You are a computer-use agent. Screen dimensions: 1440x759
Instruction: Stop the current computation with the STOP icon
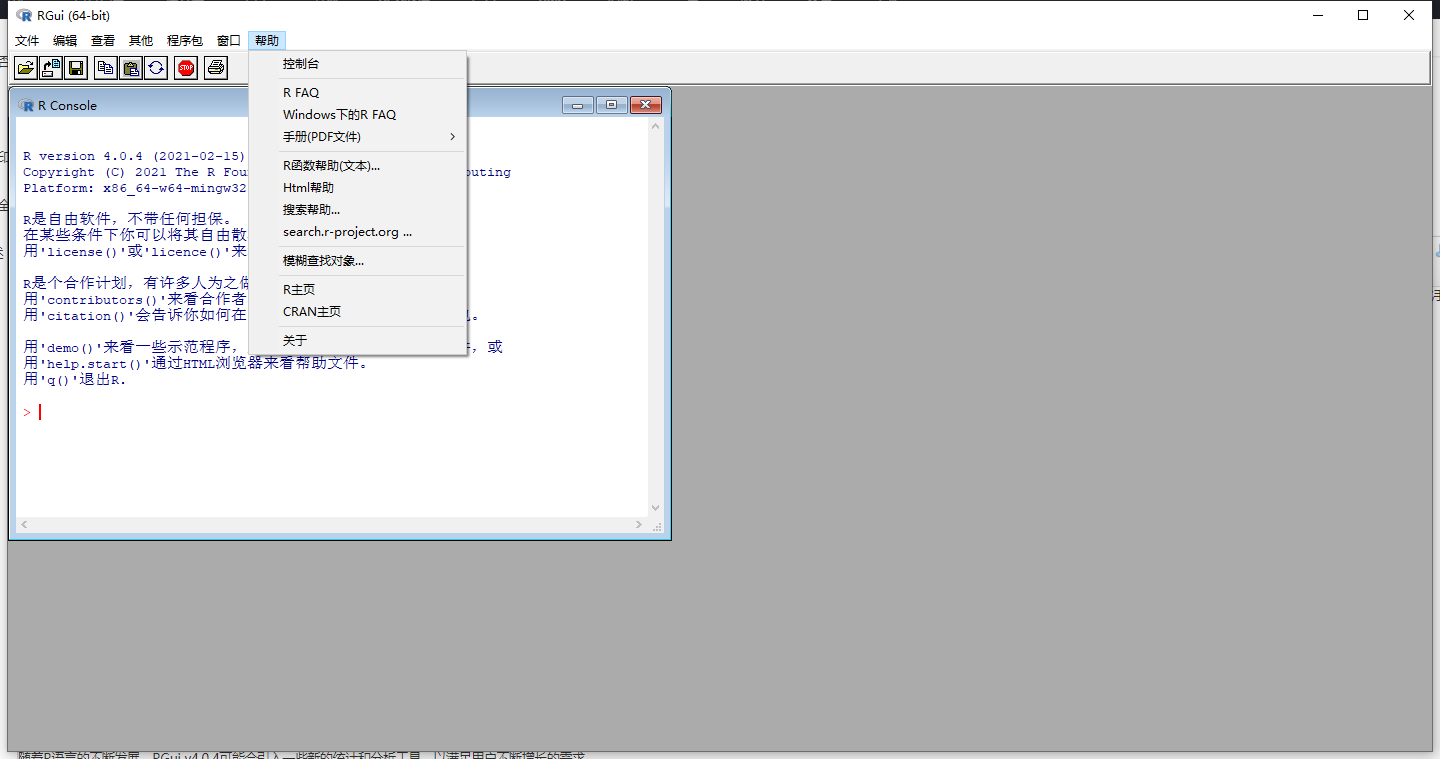(185, 67)
